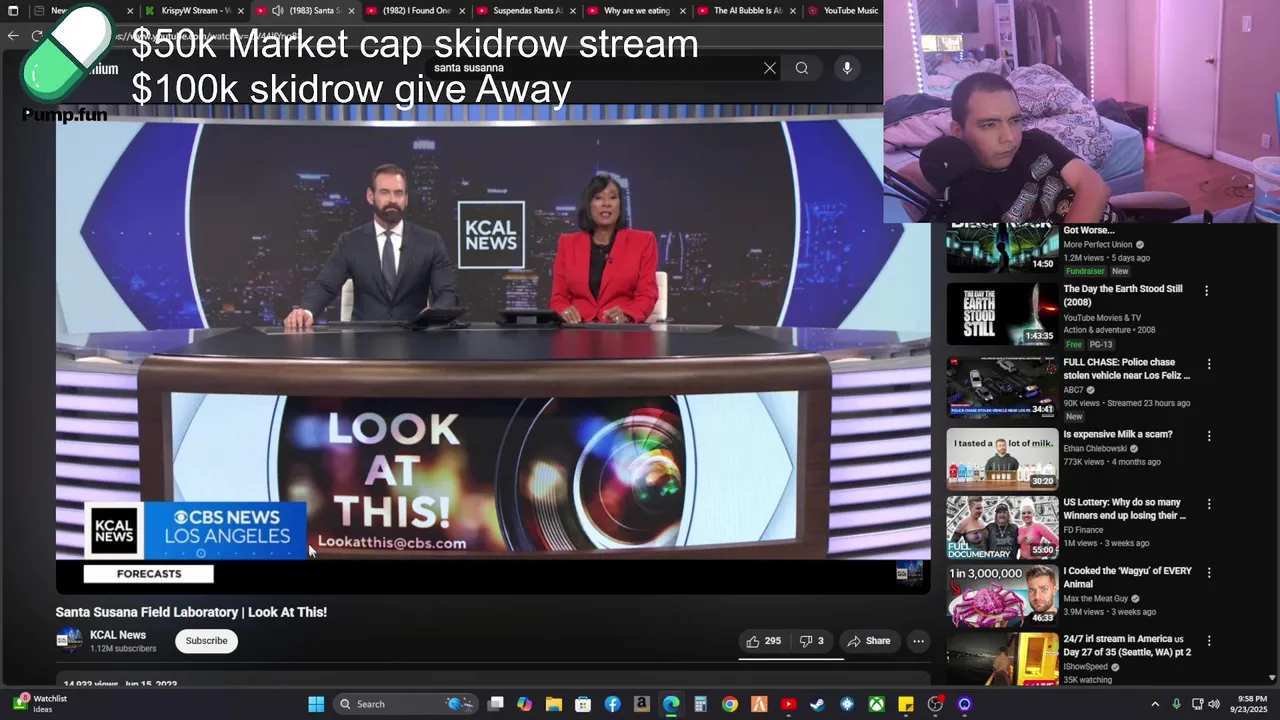This screenshot has width=1280, height=720.
Task: Close the (1983) Santa S tab
Action: (x=351, y=11)
